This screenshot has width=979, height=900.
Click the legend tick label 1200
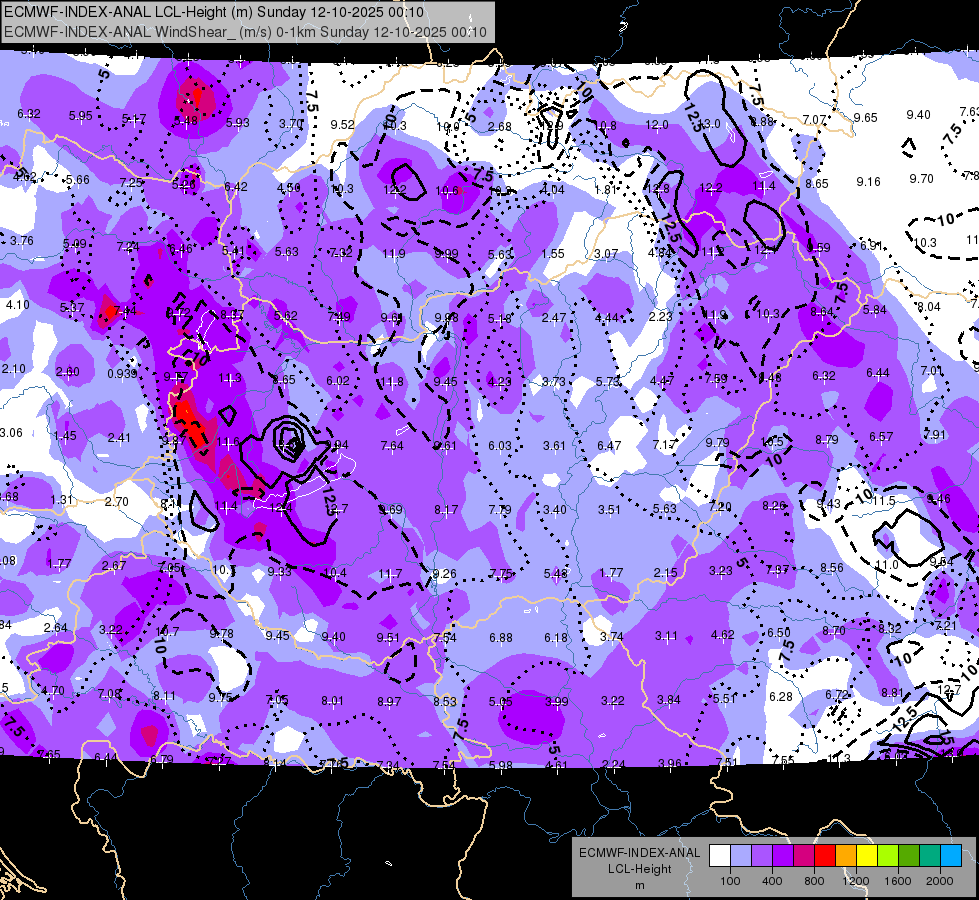856,881
